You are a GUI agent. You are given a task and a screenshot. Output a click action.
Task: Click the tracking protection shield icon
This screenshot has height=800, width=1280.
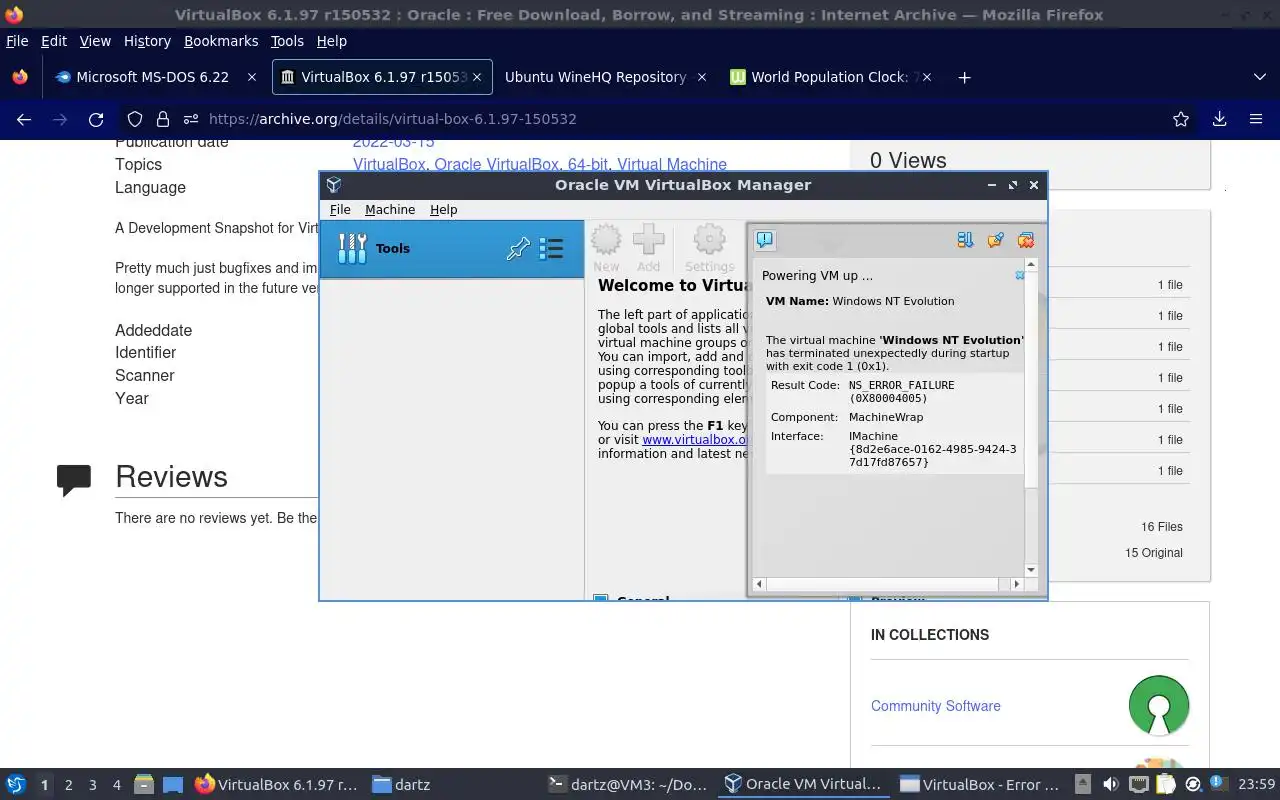tap(135, 119)
